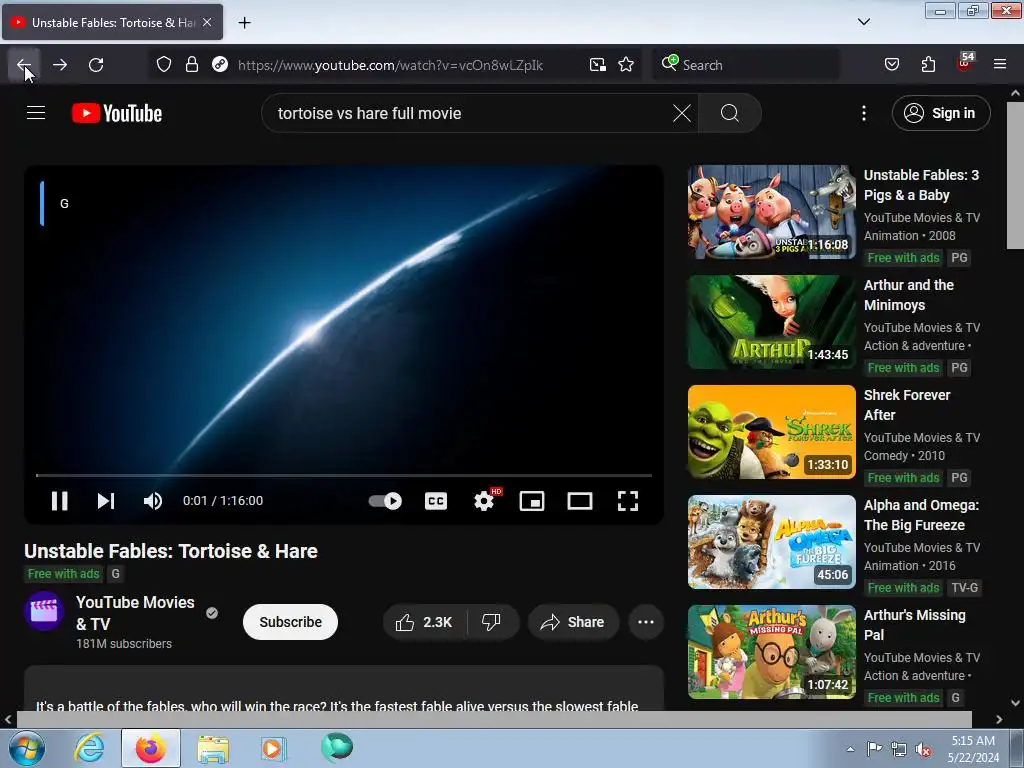This screenshot has width=1024, height=768.
Task: Select the Unstable Fables browser tab
Action: point(112,22)
